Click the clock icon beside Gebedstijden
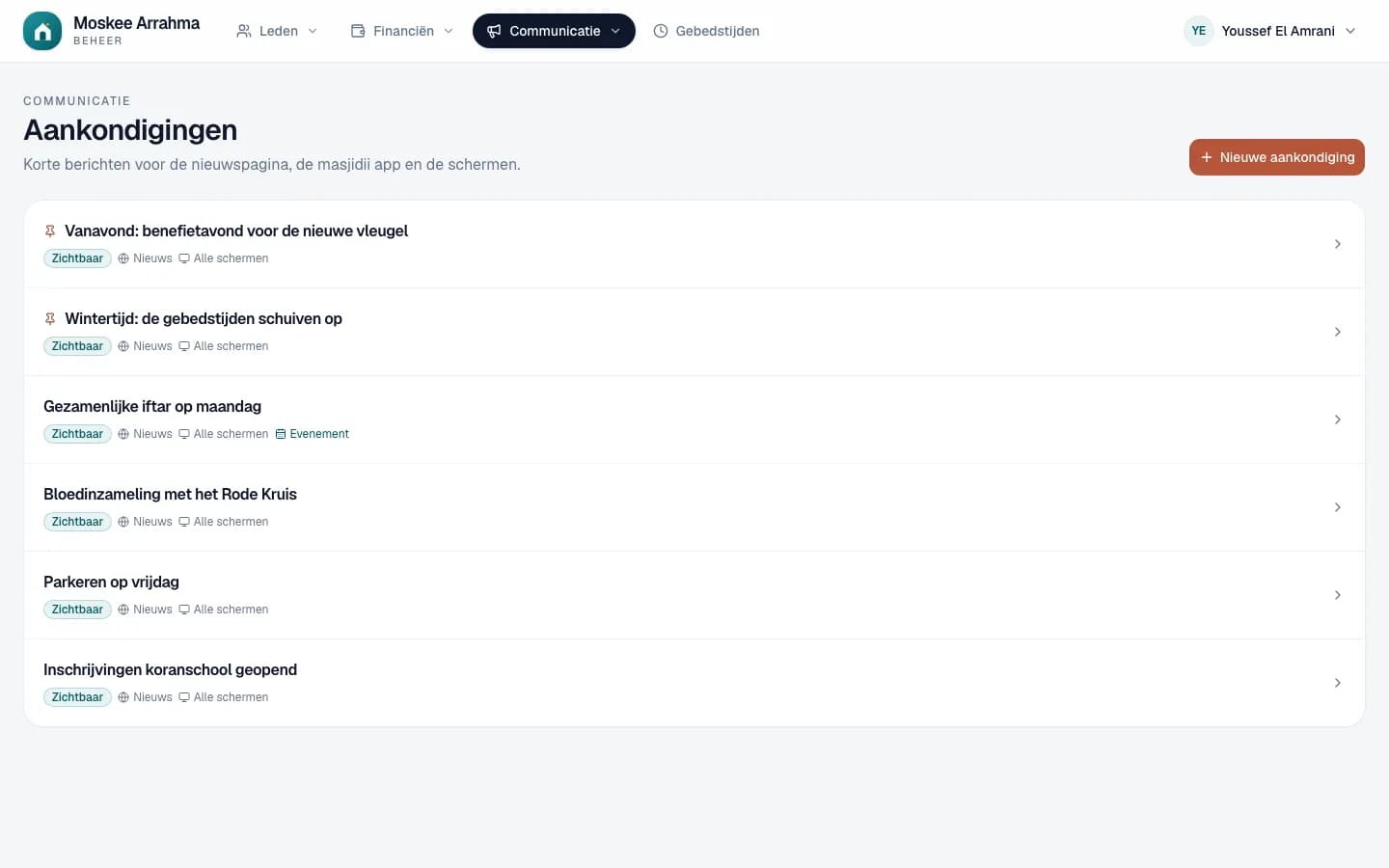Screen dimensions: 1389x868 pyautogui.click(x=661, y=31)
